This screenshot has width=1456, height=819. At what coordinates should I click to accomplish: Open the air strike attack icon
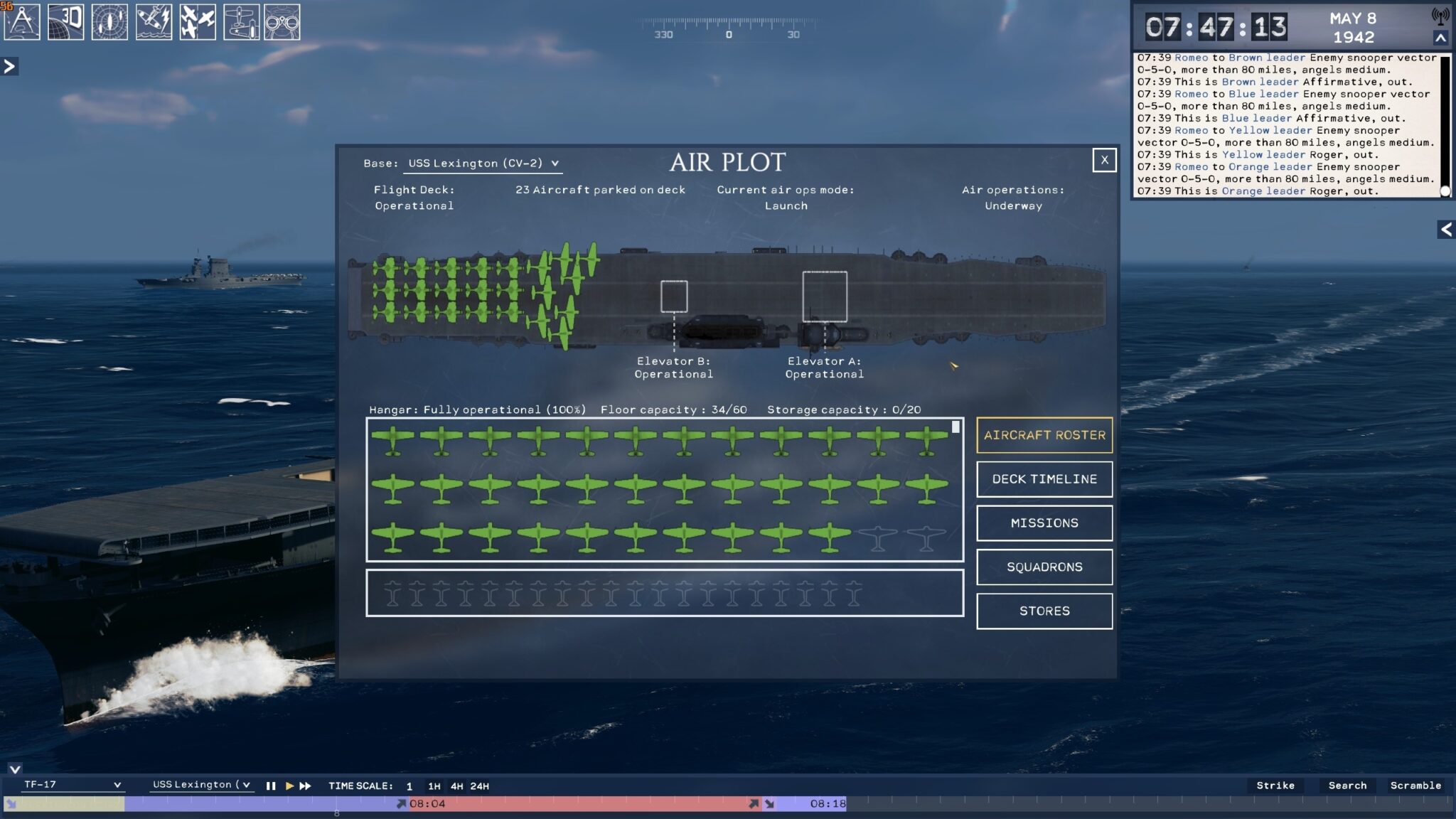click(154, 22)
